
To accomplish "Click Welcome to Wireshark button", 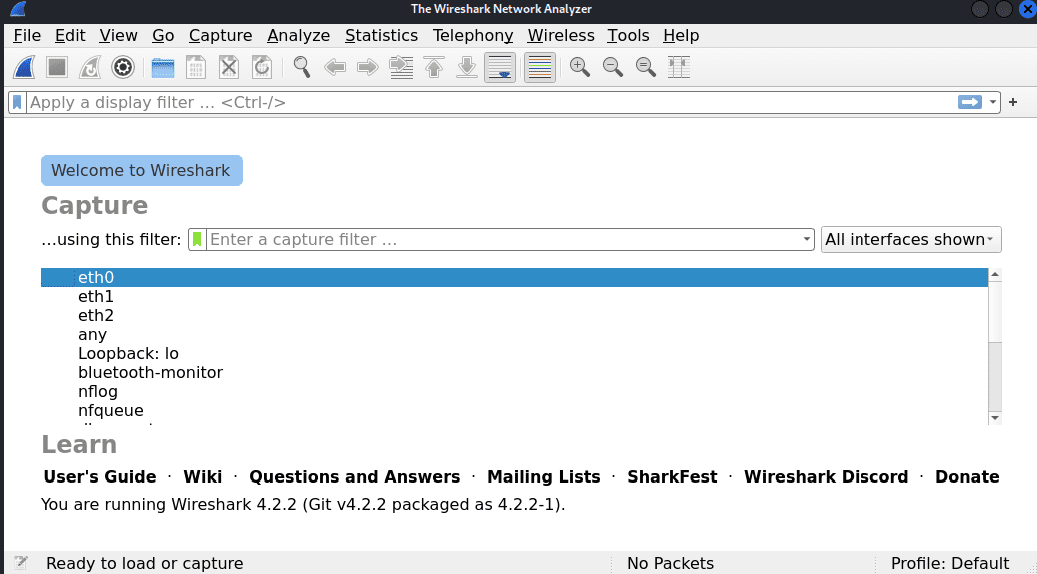I will [x=142, y=171].
